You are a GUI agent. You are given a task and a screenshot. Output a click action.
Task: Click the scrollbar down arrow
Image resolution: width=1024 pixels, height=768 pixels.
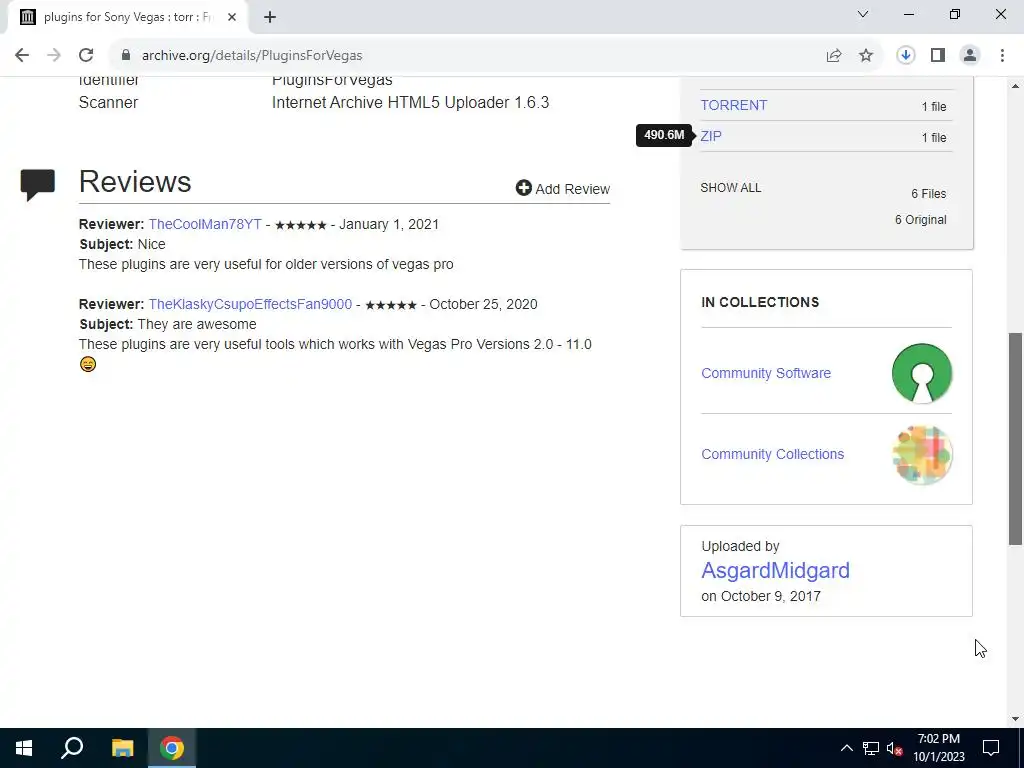1015,719
